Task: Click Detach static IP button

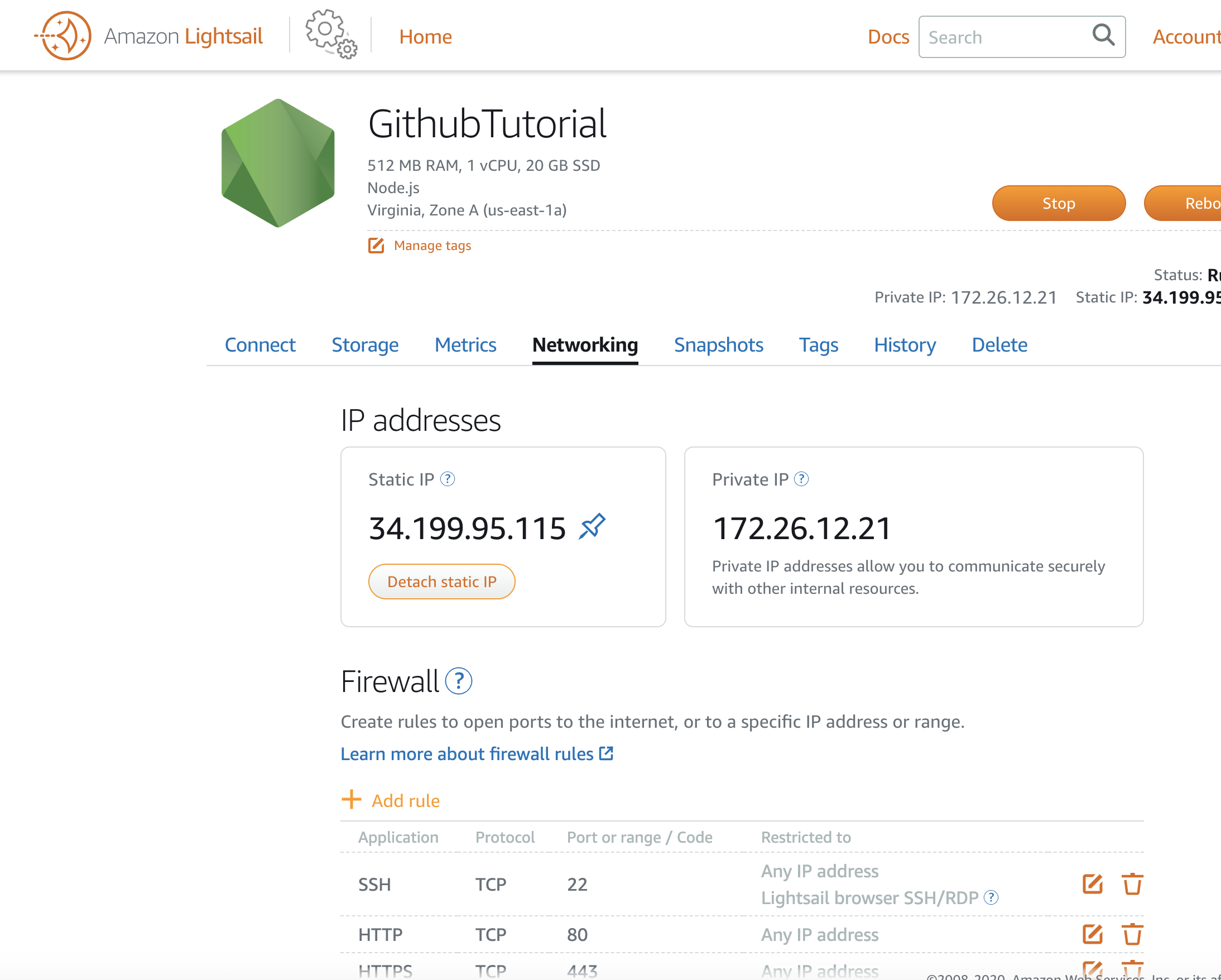Action: coord(442,581)
